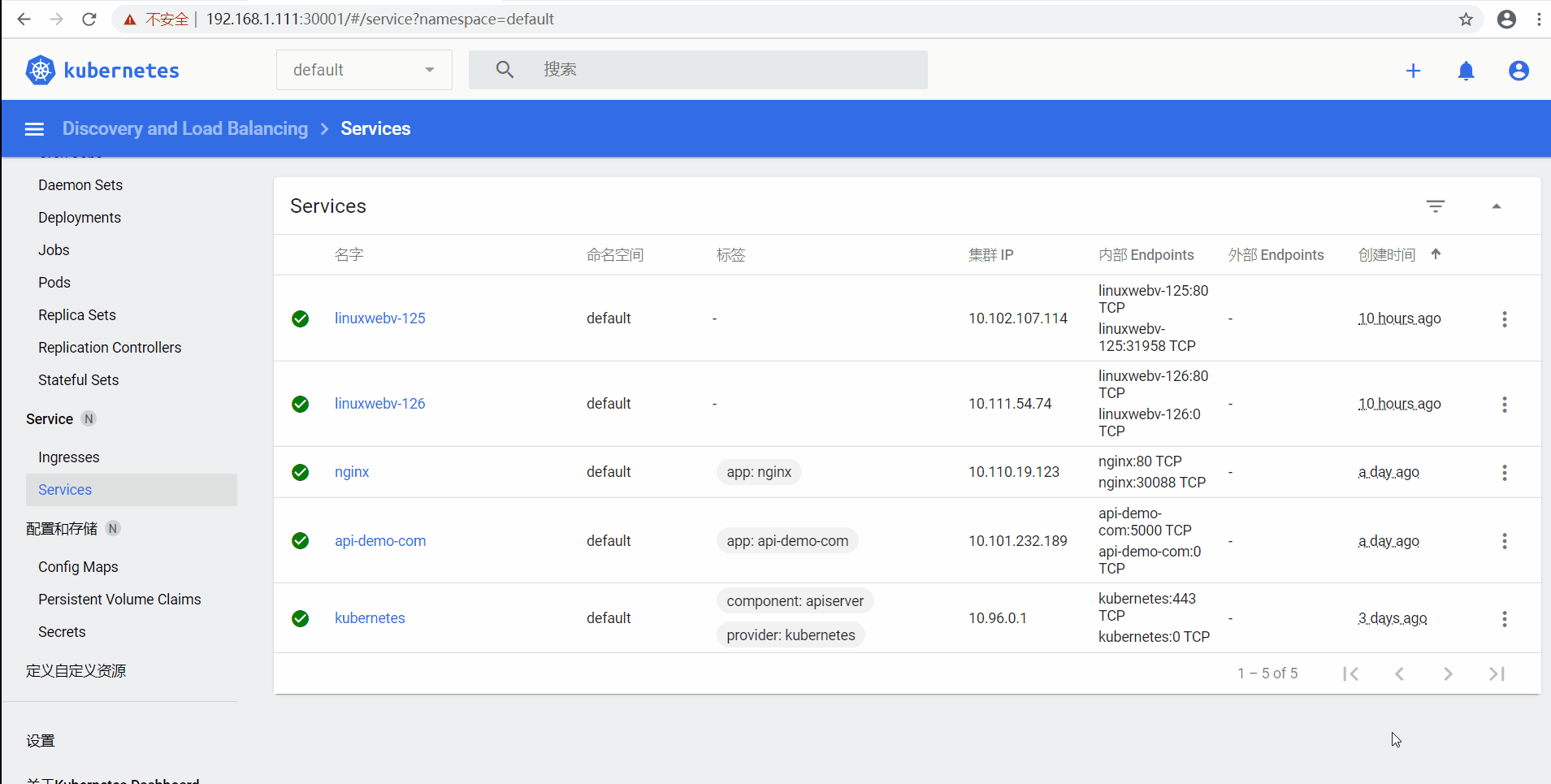Open the navigation hamburger menu
This screenshot has height=784, width=1551.
tap(34, 128)
